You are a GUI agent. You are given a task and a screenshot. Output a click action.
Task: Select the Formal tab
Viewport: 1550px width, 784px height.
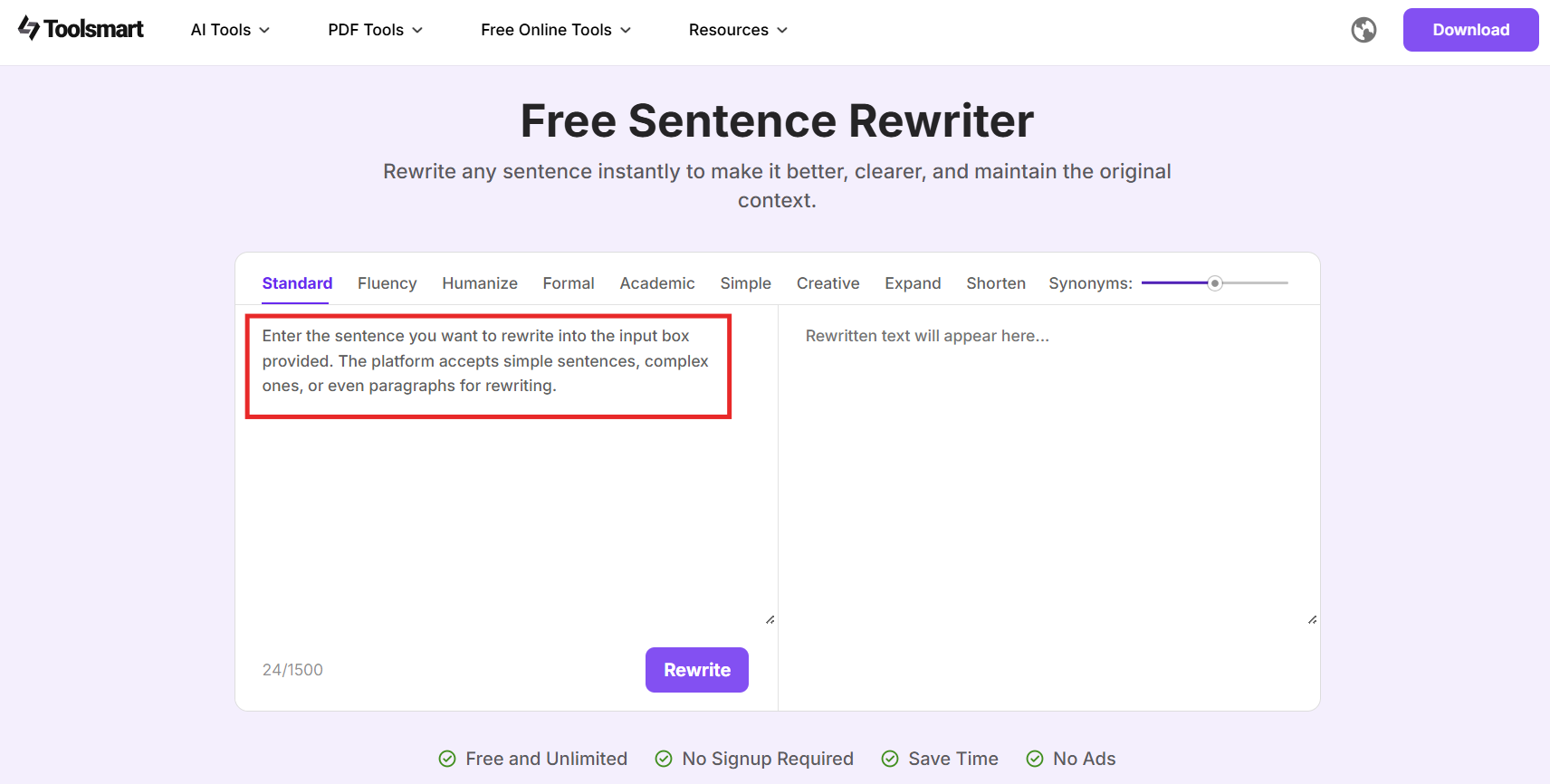569,283
